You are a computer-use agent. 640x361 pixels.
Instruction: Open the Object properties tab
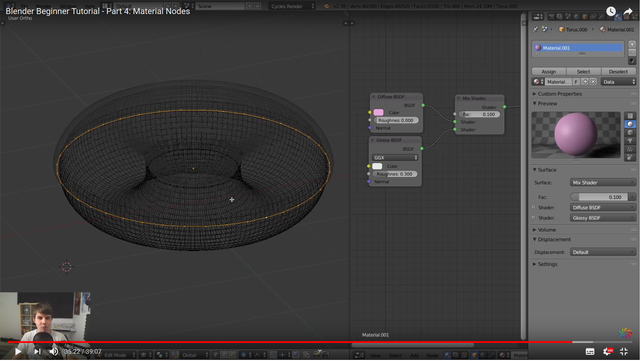[585, 16]
